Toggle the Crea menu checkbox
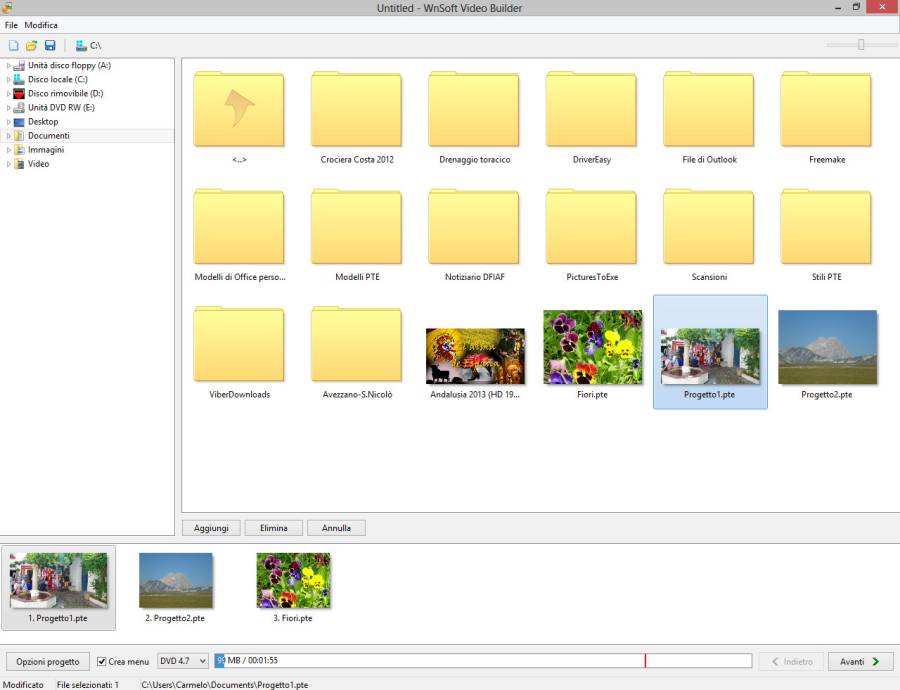Viewport: 900px width, 690px height. pyautogui.click(x=101, y=662)
